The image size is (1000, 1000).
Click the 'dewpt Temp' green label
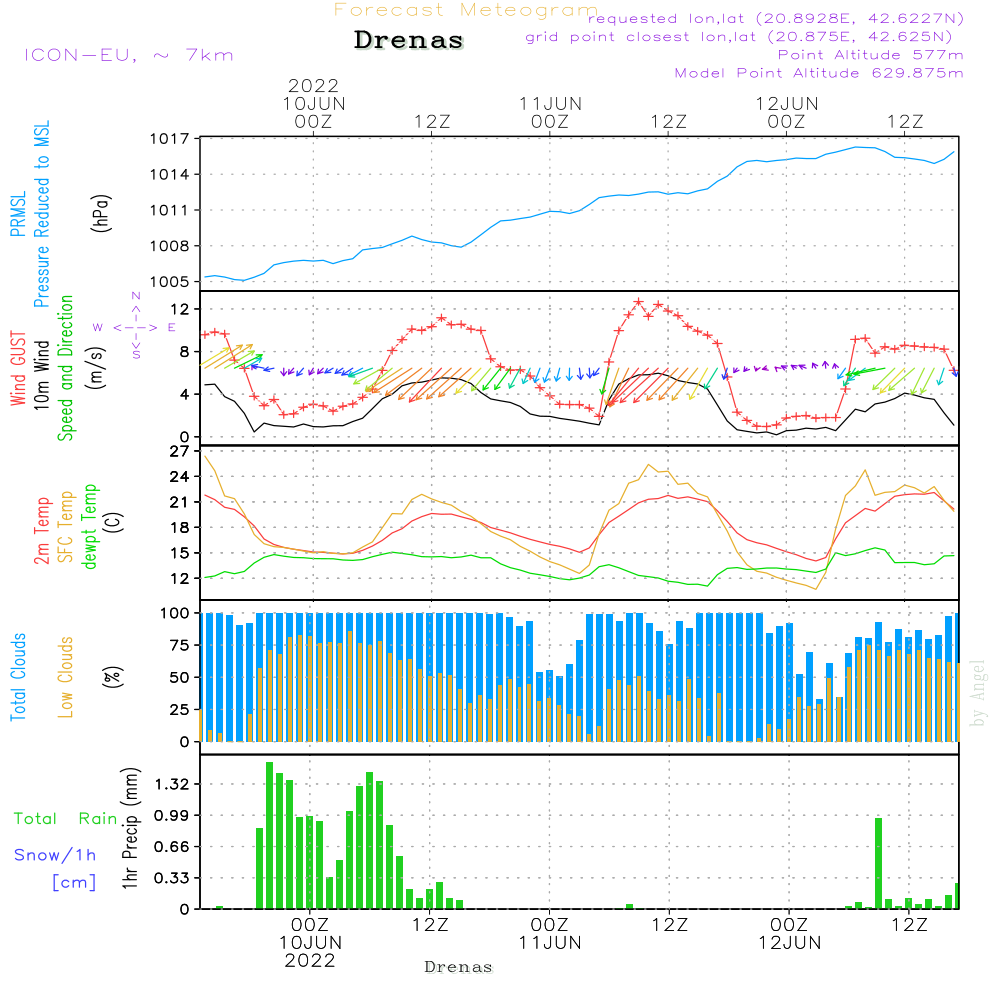point(89,526)
